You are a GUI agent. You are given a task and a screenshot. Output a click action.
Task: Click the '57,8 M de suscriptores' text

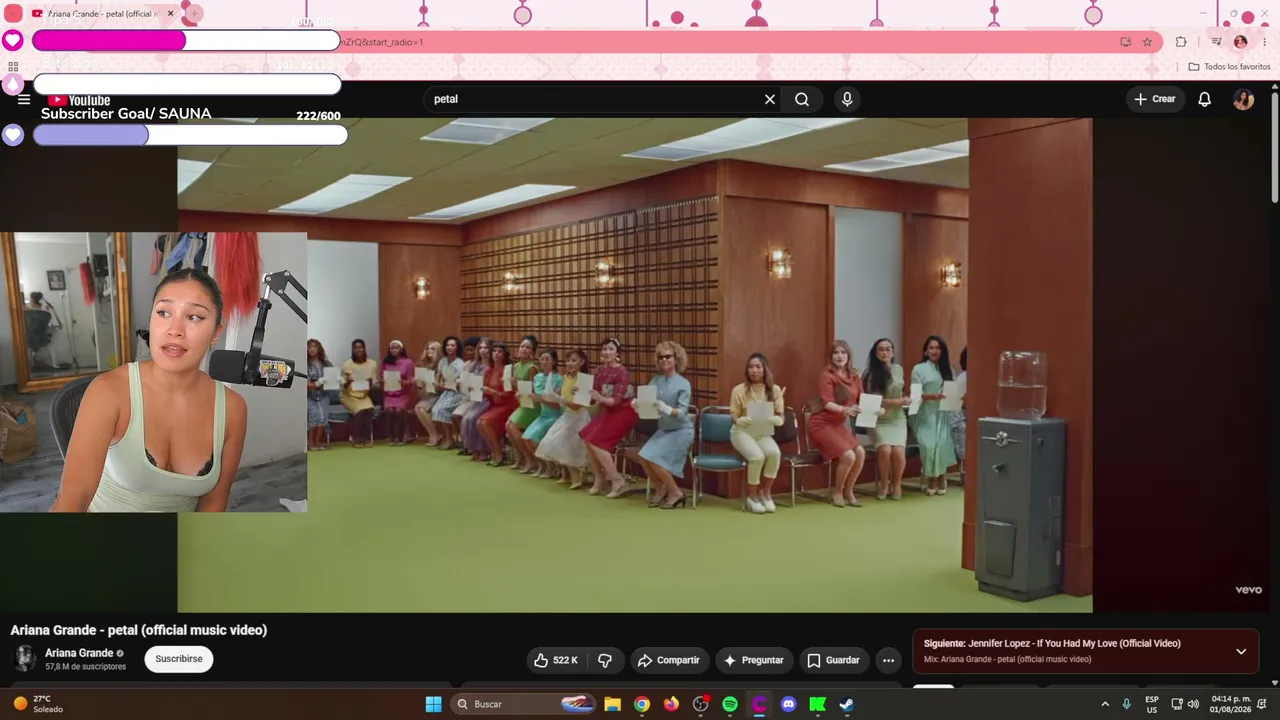click(86, 667)
